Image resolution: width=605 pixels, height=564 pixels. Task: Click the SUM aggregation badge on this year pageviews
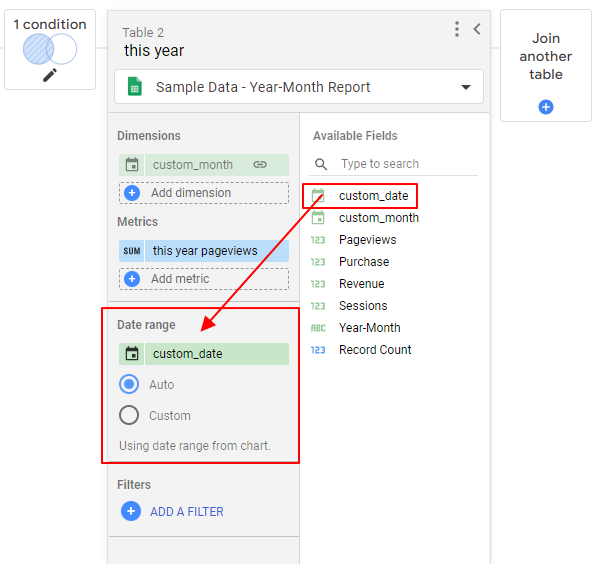tap(131, 251)
